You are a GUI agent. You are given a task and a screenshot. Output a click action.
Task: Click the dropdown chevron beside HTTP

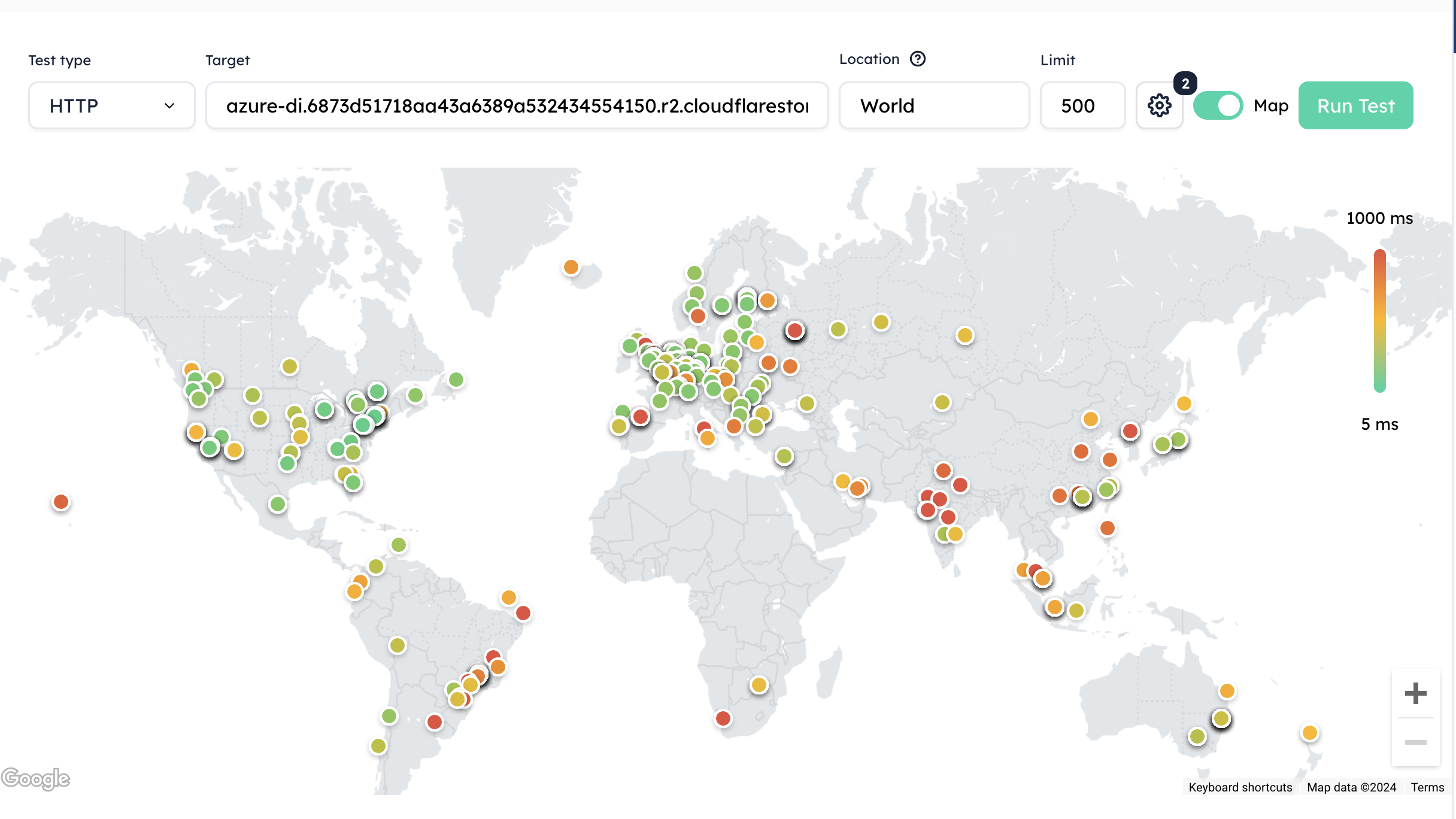point(169,106)
